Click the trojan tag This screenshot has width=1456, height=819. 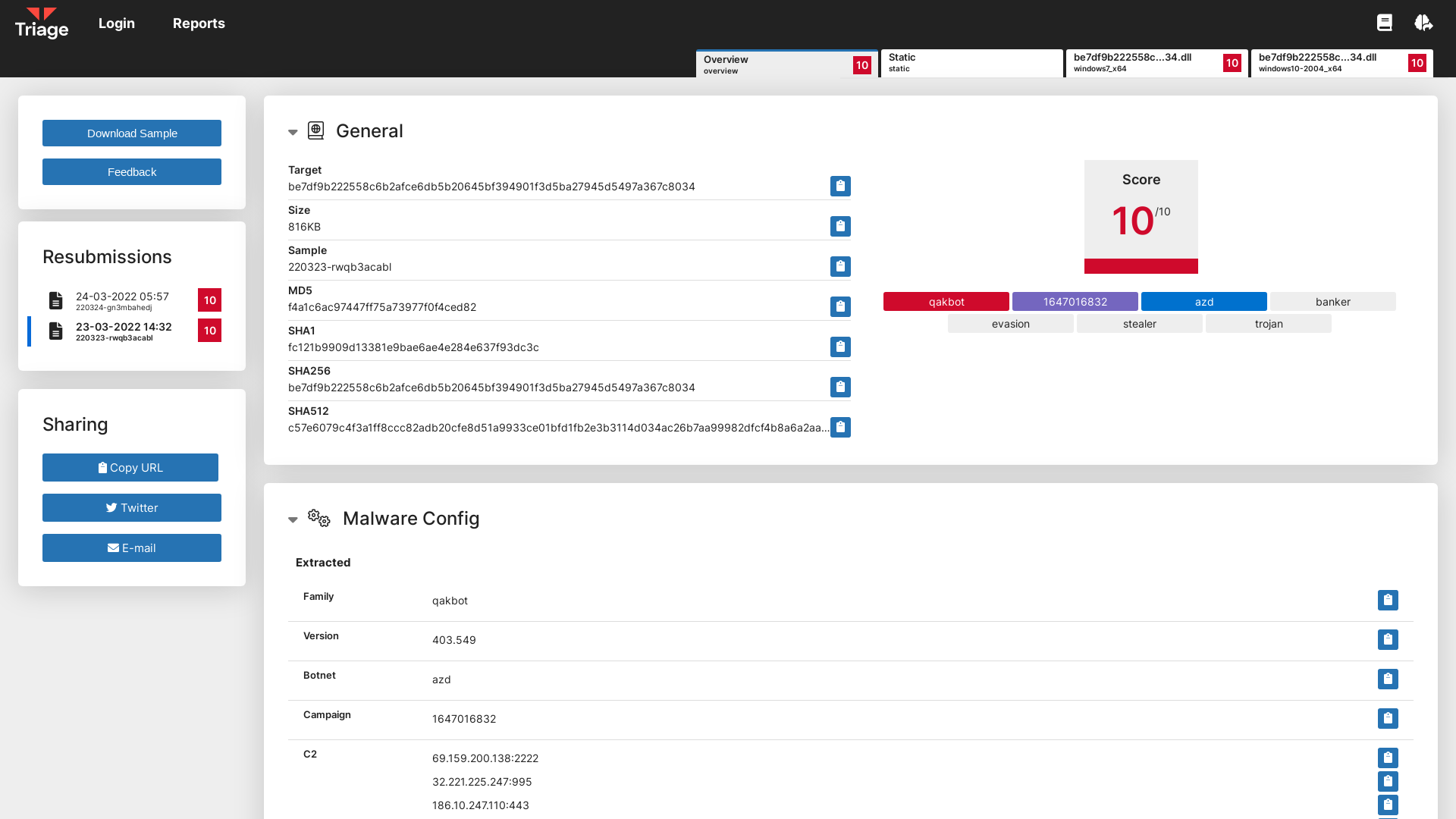click(1269, 324)
